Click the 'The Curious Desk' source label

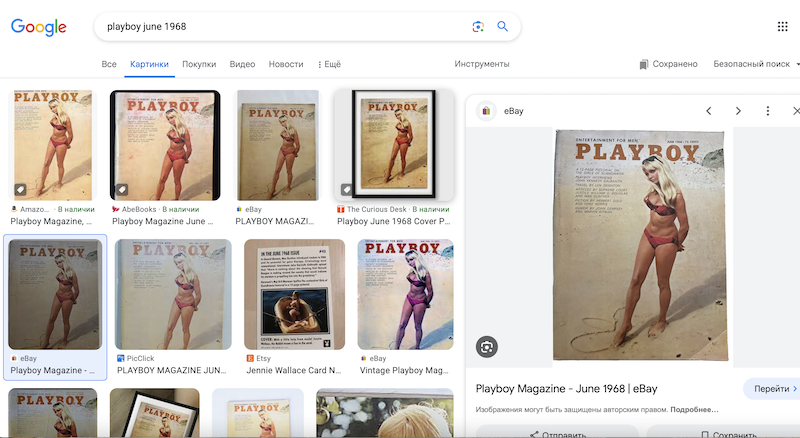[x=377, y=209]
